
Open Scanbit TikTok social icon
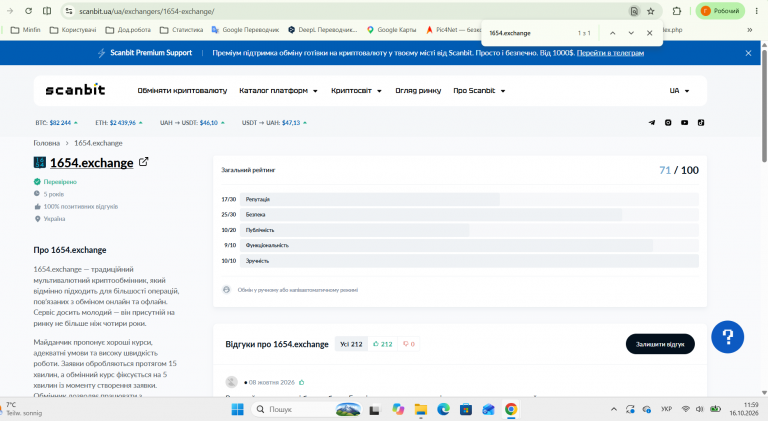[x=701, y=122]
